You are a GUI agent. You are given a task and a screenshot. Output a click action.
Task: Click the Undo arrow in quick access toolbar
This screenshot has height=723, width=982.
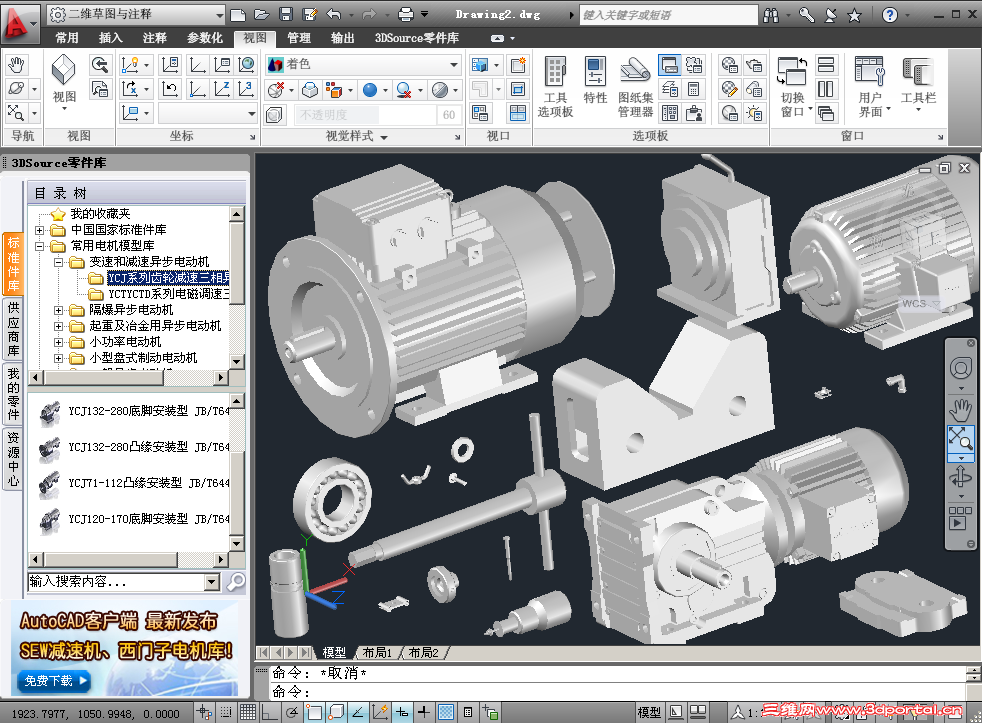tap(334, 14)
